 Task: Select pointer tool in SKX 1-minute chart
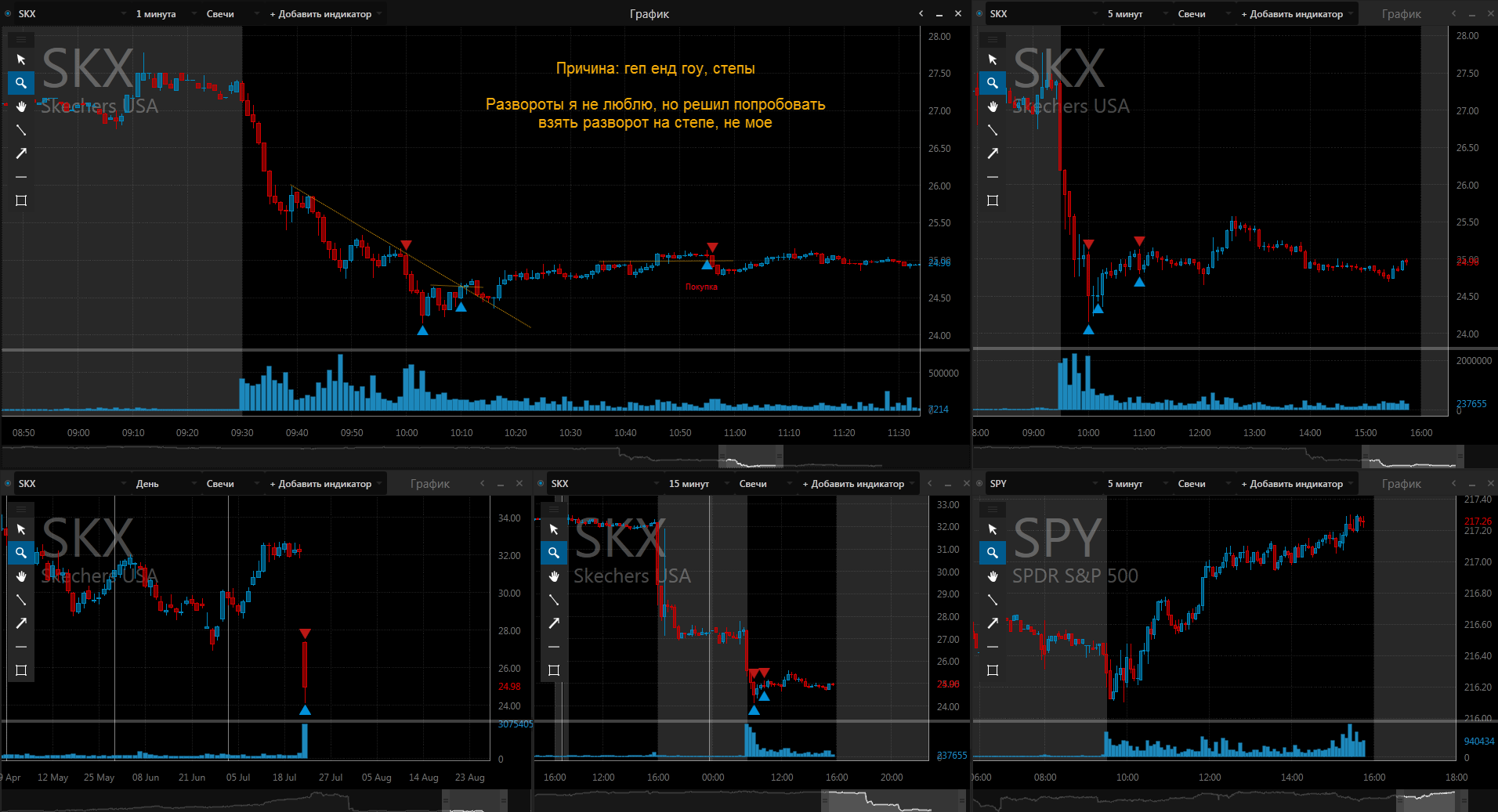point(21,60)
